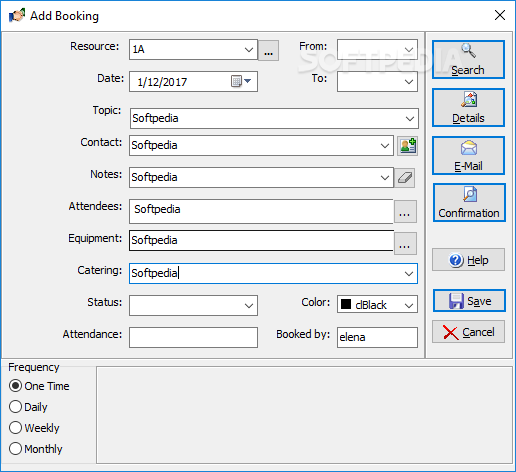Click the Add Booking title bar app icon
The image size is (516, 472).
17,15
